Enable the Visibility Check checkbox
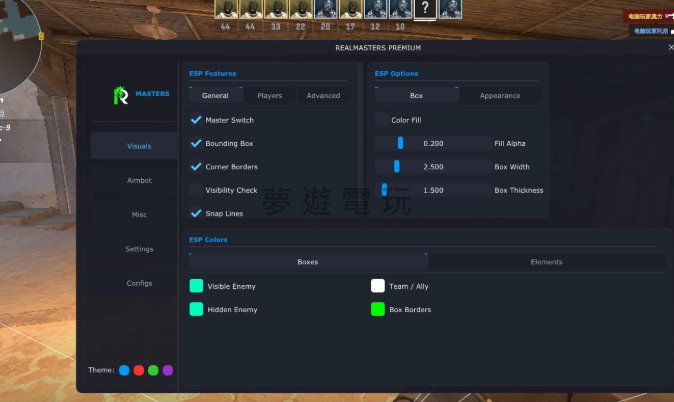 coord(196,190)
